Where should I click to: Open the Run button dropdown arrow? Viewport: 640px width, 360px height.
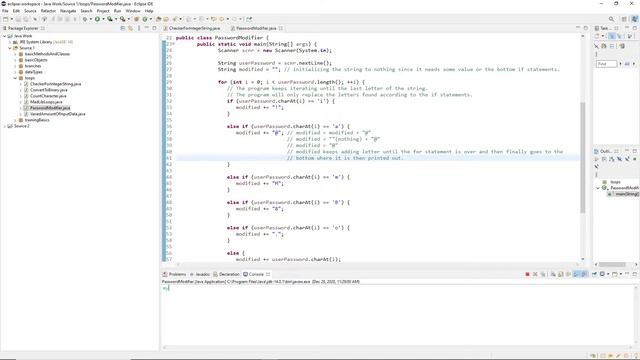103,19
